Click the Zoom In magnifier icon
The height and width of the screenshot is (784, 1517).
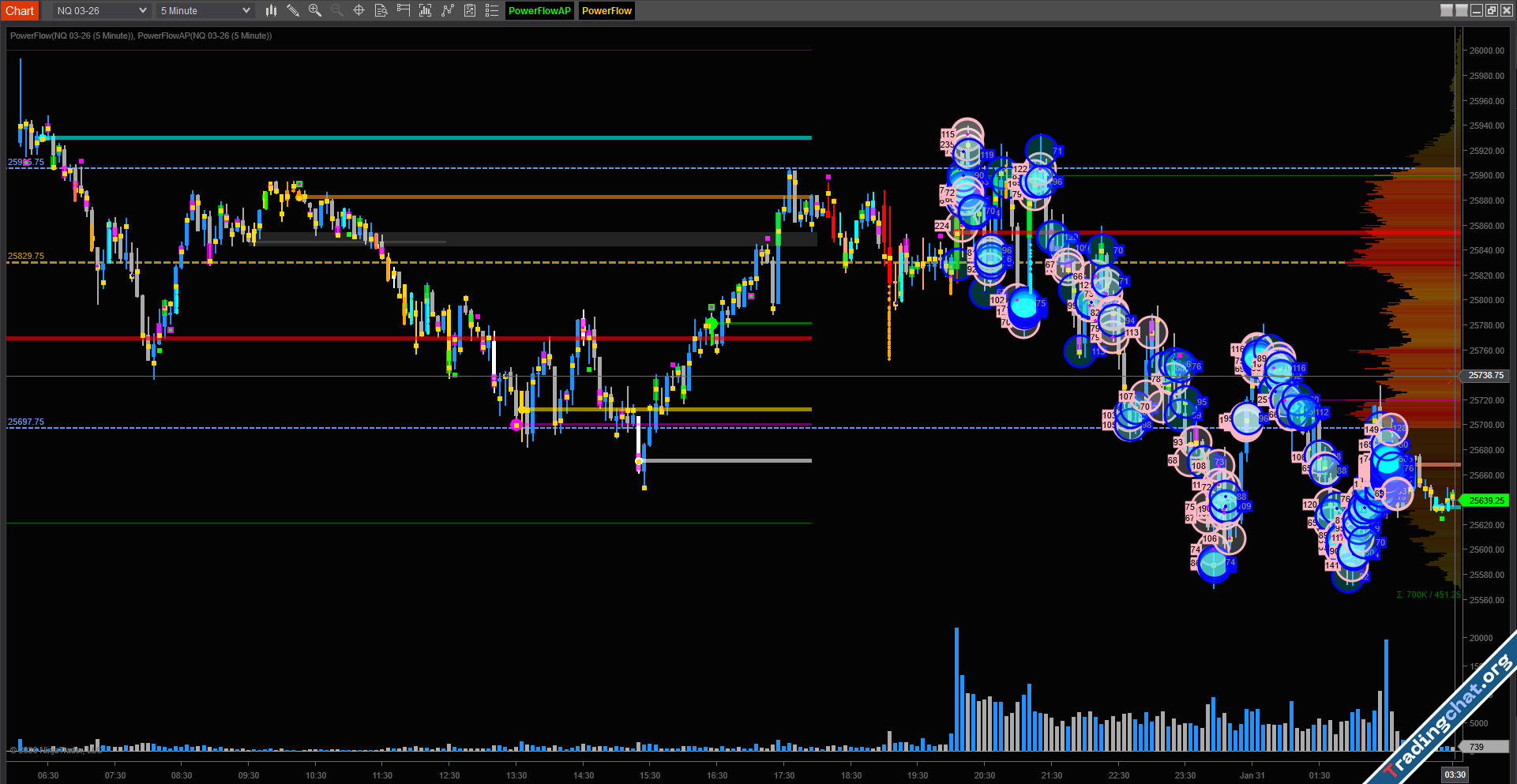point(315,10)
